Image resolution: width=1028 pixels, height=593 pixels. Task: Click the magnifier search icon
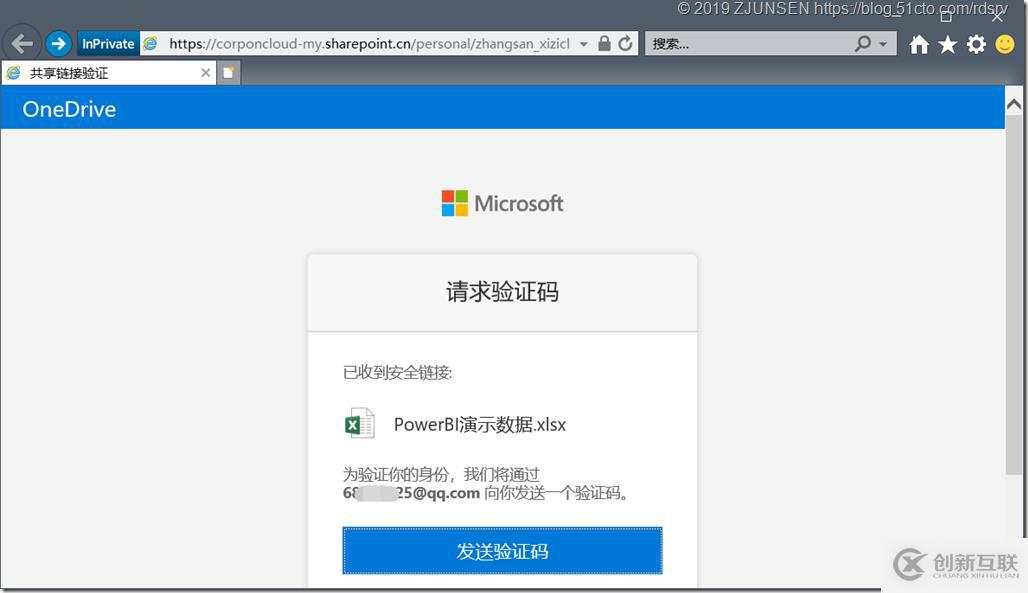click(863, 43)
